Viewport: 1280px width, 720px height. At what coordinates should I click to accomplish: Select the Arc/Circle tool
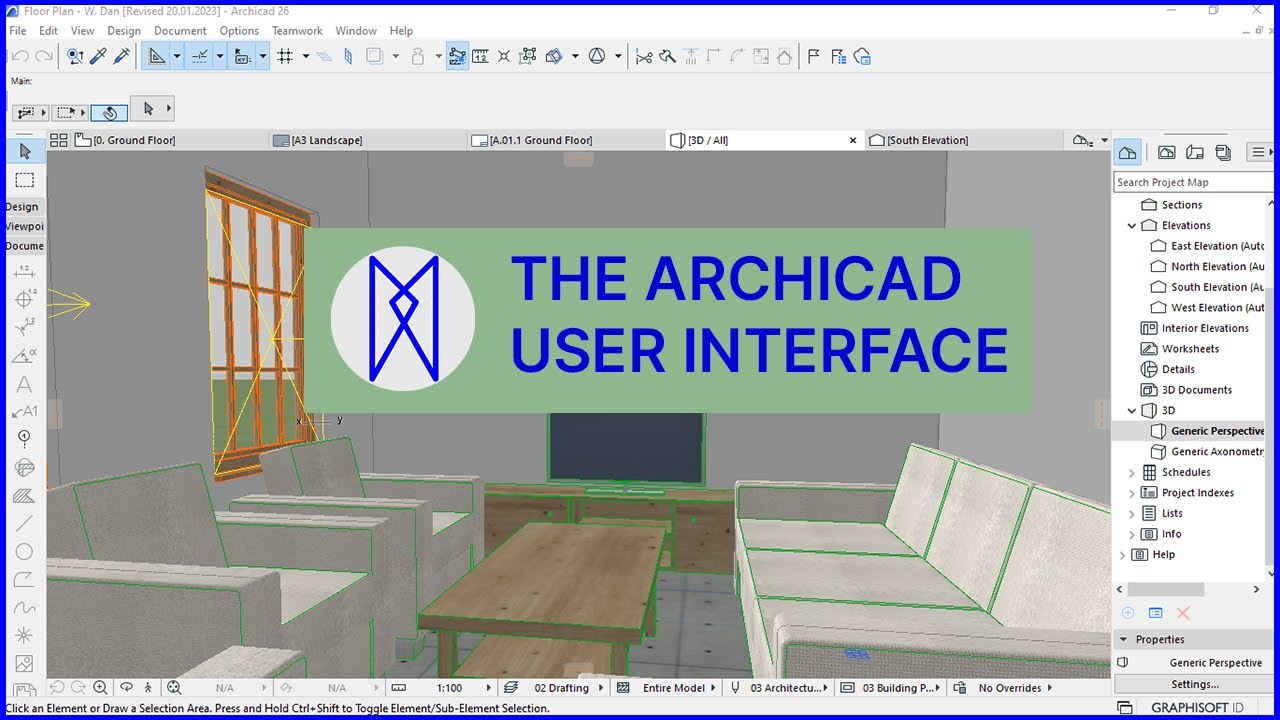point(24,551)
